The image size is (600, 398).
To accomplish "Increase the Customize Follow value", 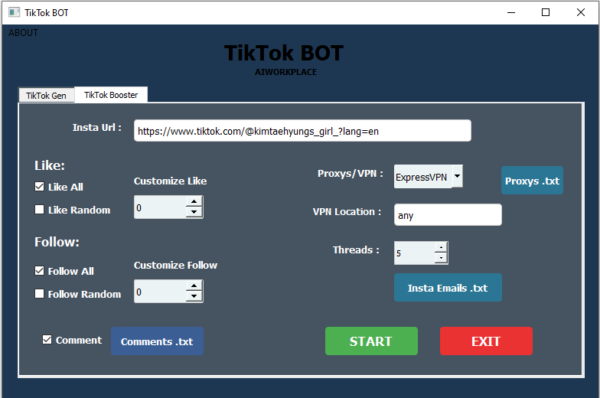I will tap(194, 285).
